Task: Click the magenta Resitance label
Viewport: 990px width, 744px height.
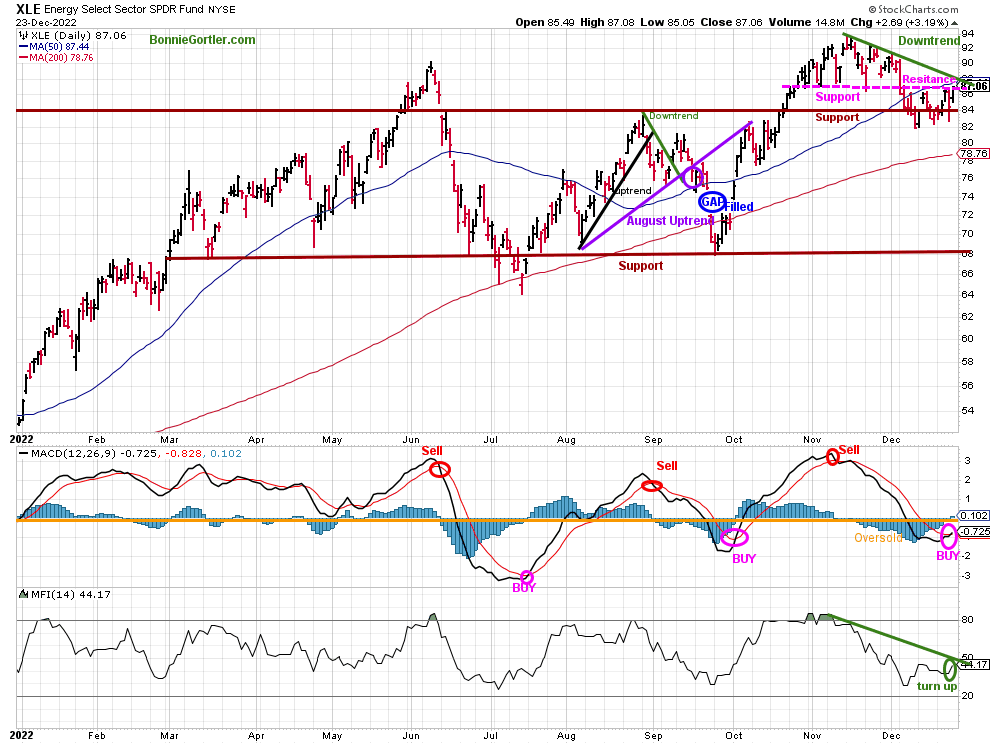Action: (x=928, y=79)
